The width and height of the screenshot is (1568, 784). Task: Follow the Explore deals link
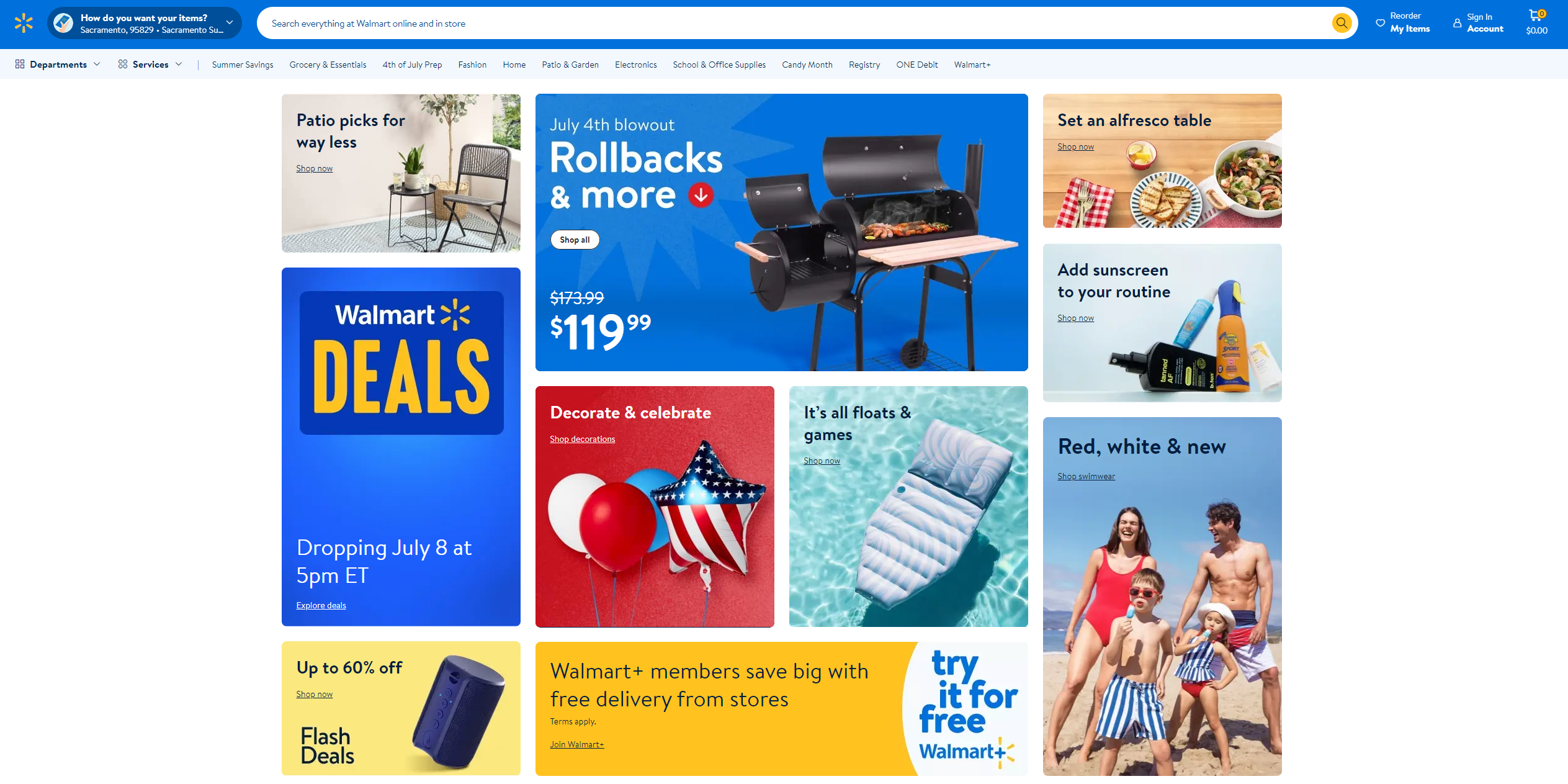[x=321, y=605]
